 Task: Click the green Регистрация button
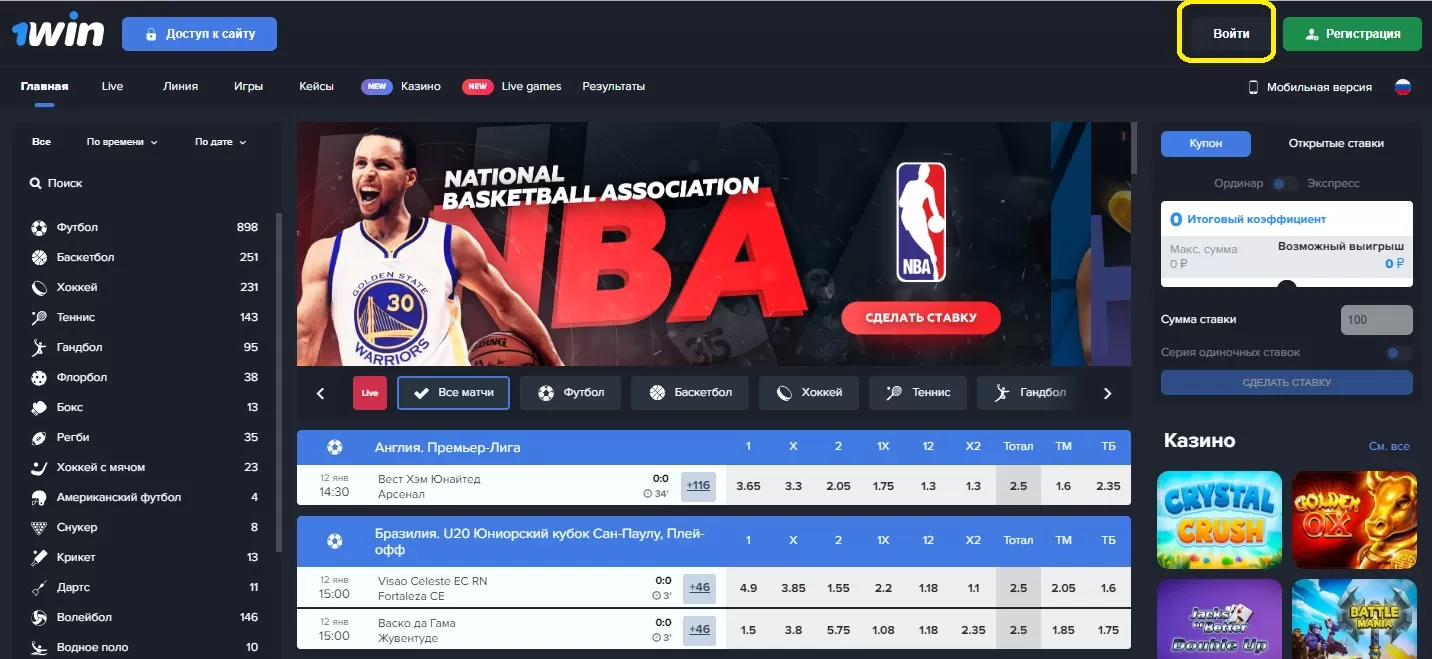(x=1352, y=33)
